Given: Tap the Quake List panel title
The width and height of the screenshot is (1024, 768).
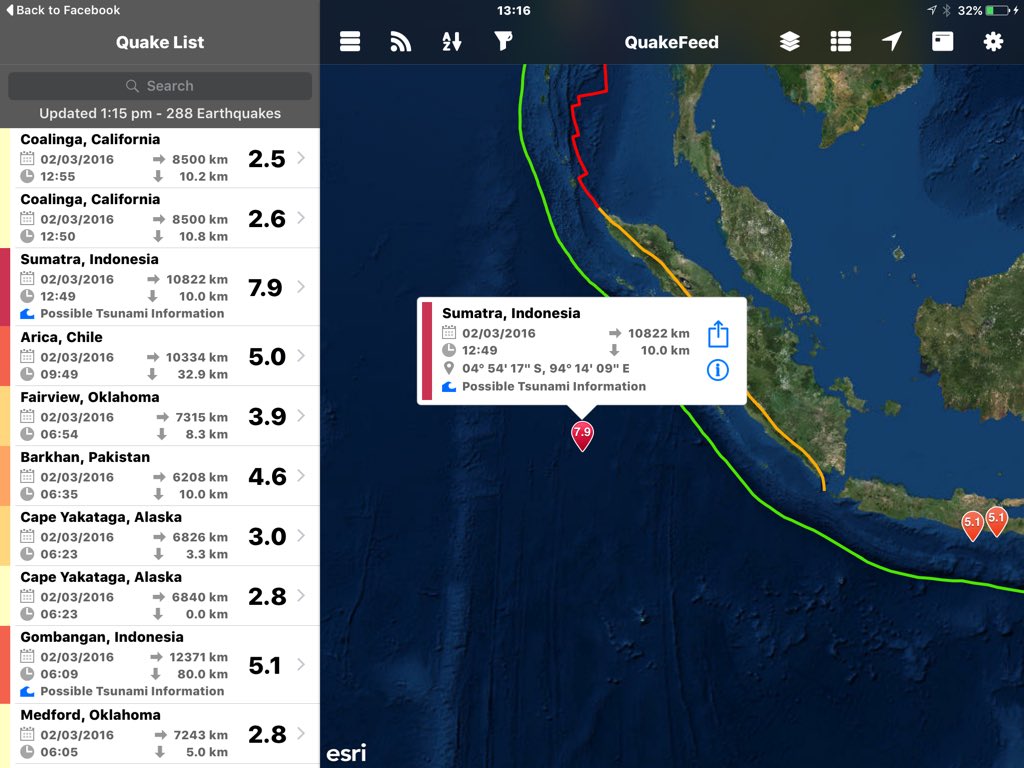Looking at the screenshot, I should 160,42.
